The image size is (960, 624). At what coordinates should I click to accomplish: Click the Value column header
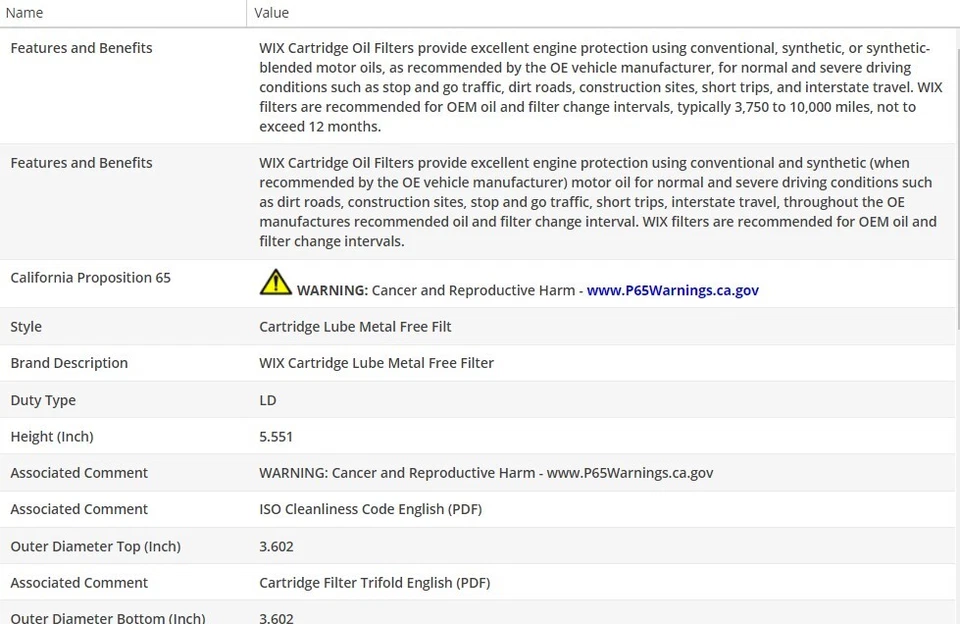(271, 13)
